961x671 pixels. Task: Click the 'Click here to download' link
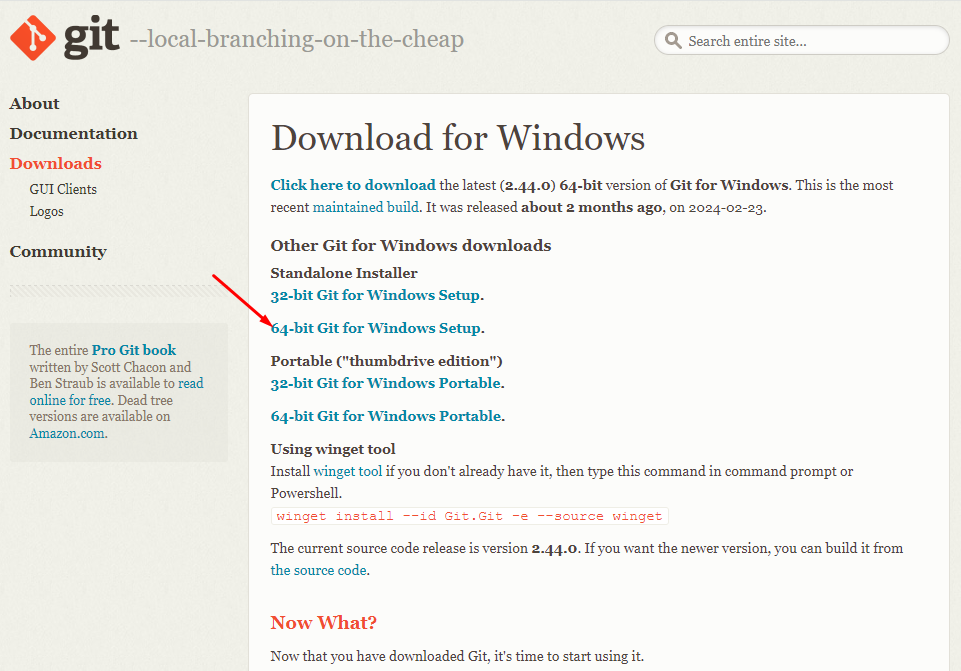[x=353, y=185]
